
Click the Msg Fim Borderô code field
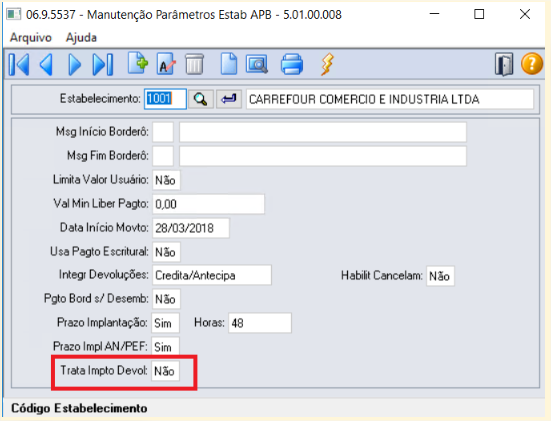163,156
